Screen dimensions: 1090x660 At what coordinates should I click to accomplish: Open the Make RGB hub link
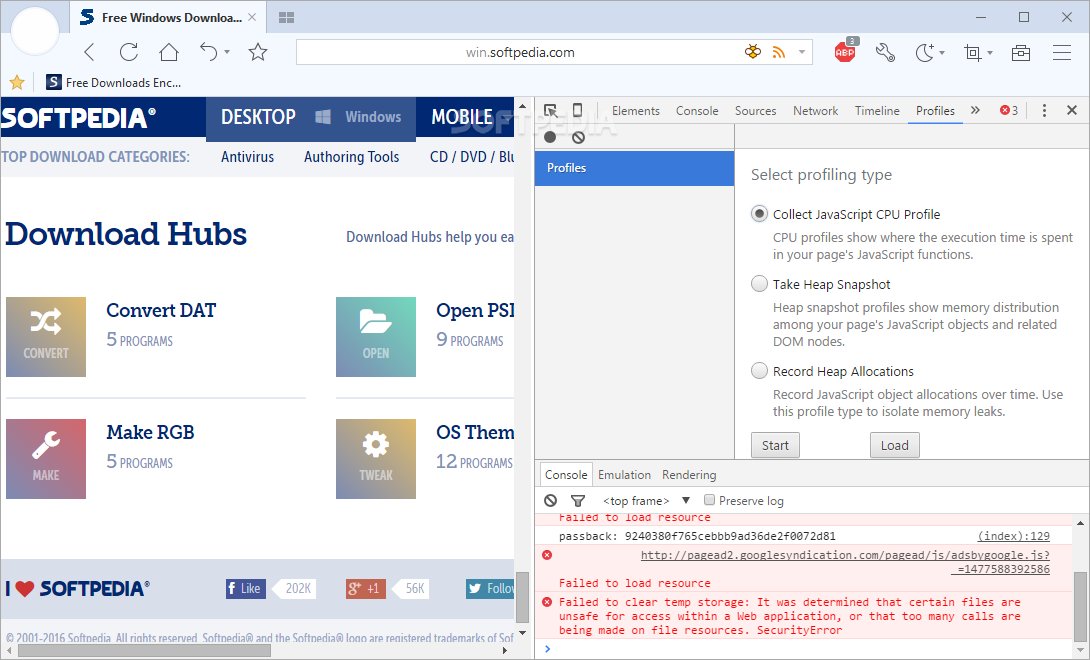pos(150,432)
